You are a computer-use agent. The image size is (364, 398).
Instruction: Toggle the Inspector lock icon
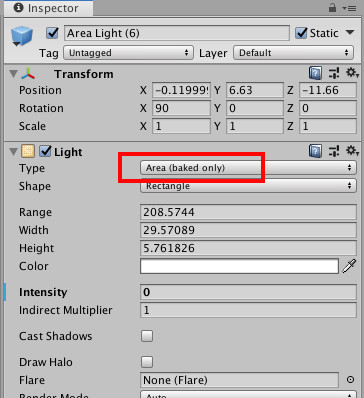(x=332, y=8)
